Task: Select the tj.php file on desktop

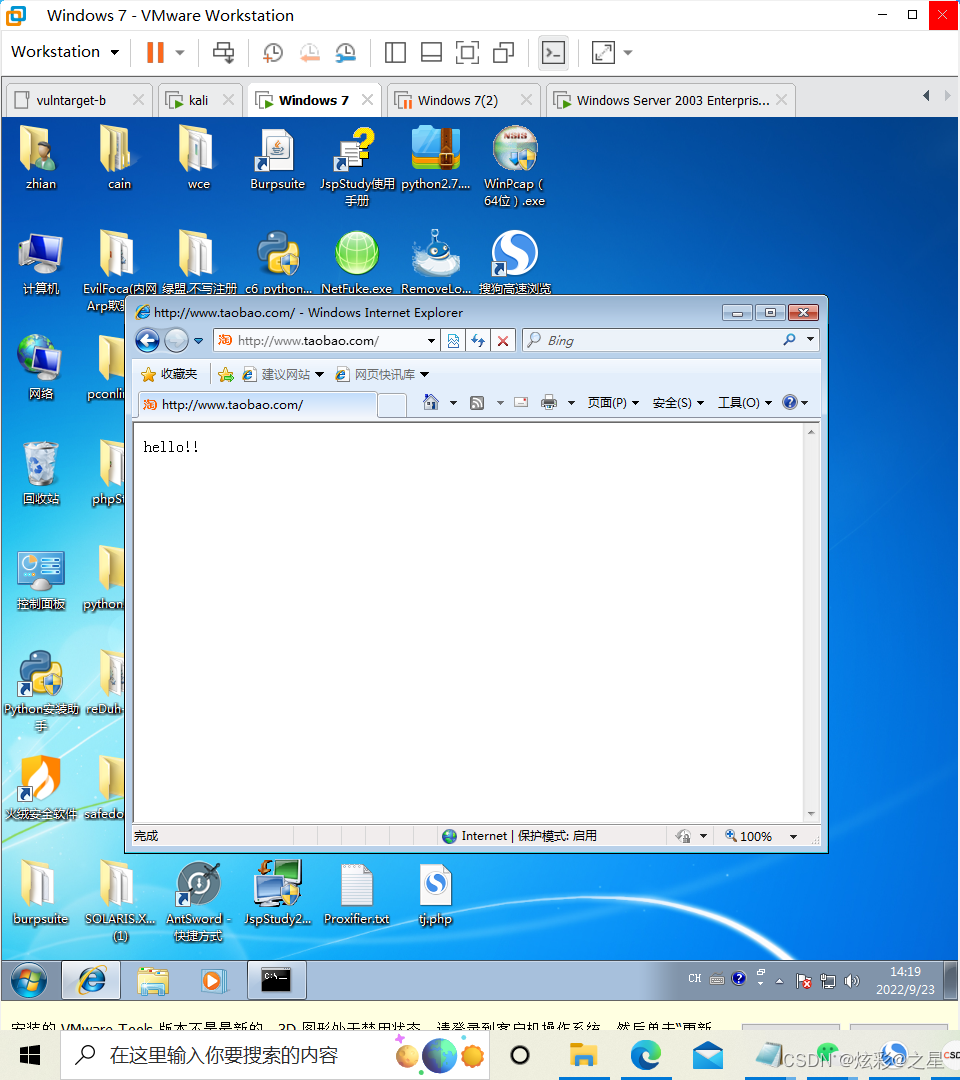Action: coord(435,894)
